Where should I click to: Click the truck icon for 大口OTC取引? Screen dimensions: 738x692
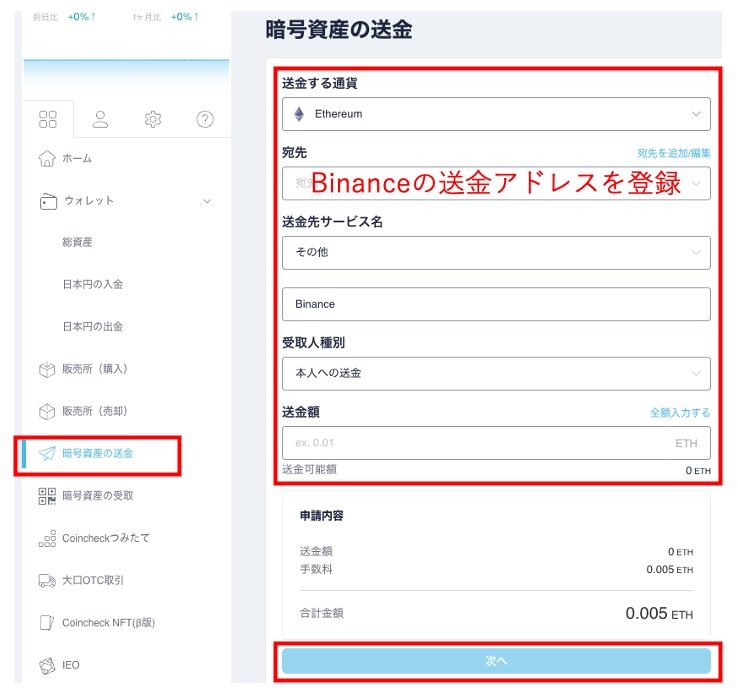[x=47, y=581]
